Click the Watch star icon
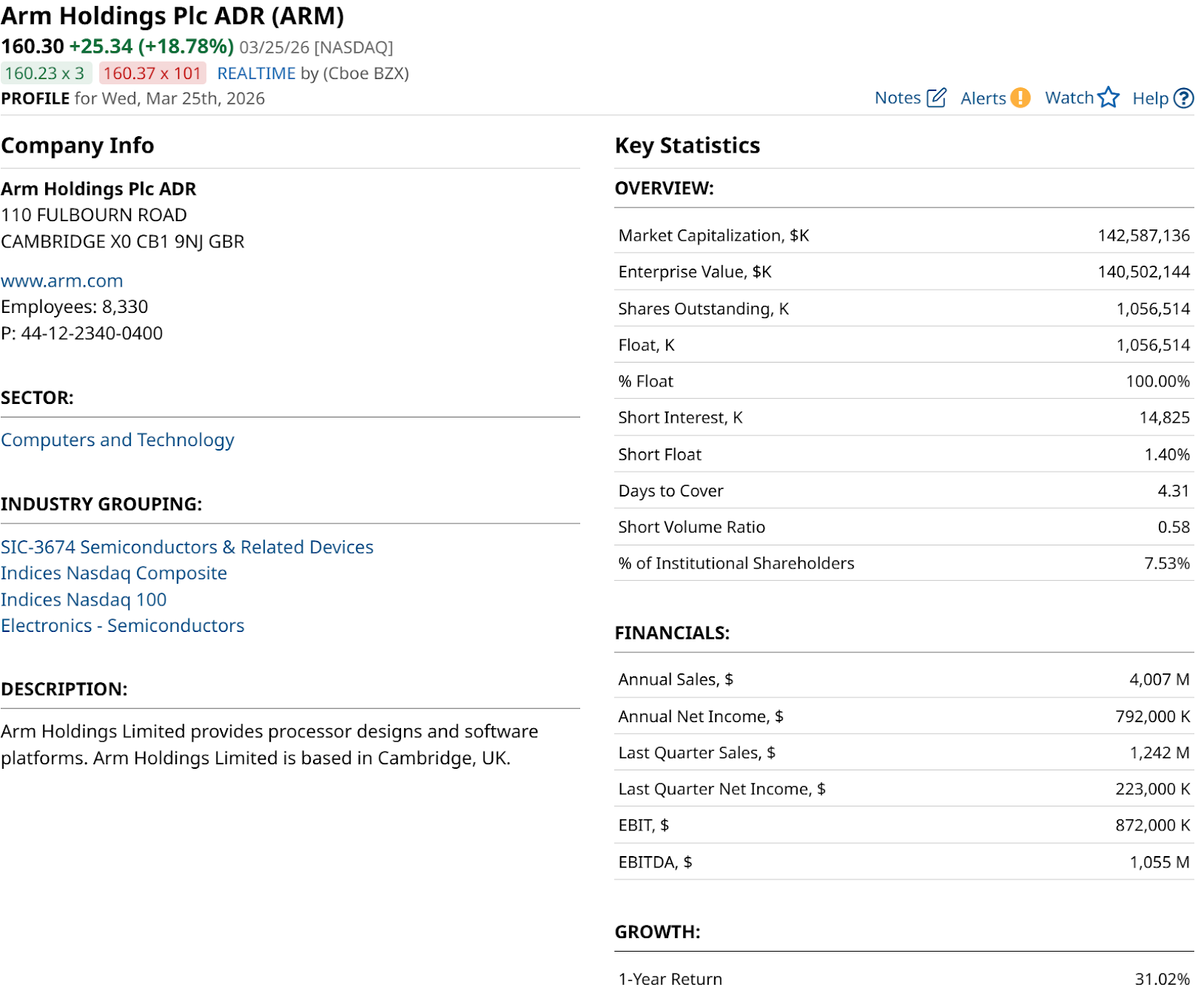The height and width of the screenshot is (993, 1204). tap(1108, 98)
